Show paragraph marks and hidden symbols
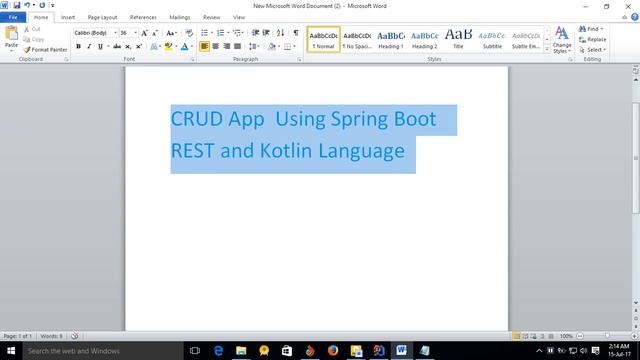Screen dimensions: 640x360 click(296, 33)
